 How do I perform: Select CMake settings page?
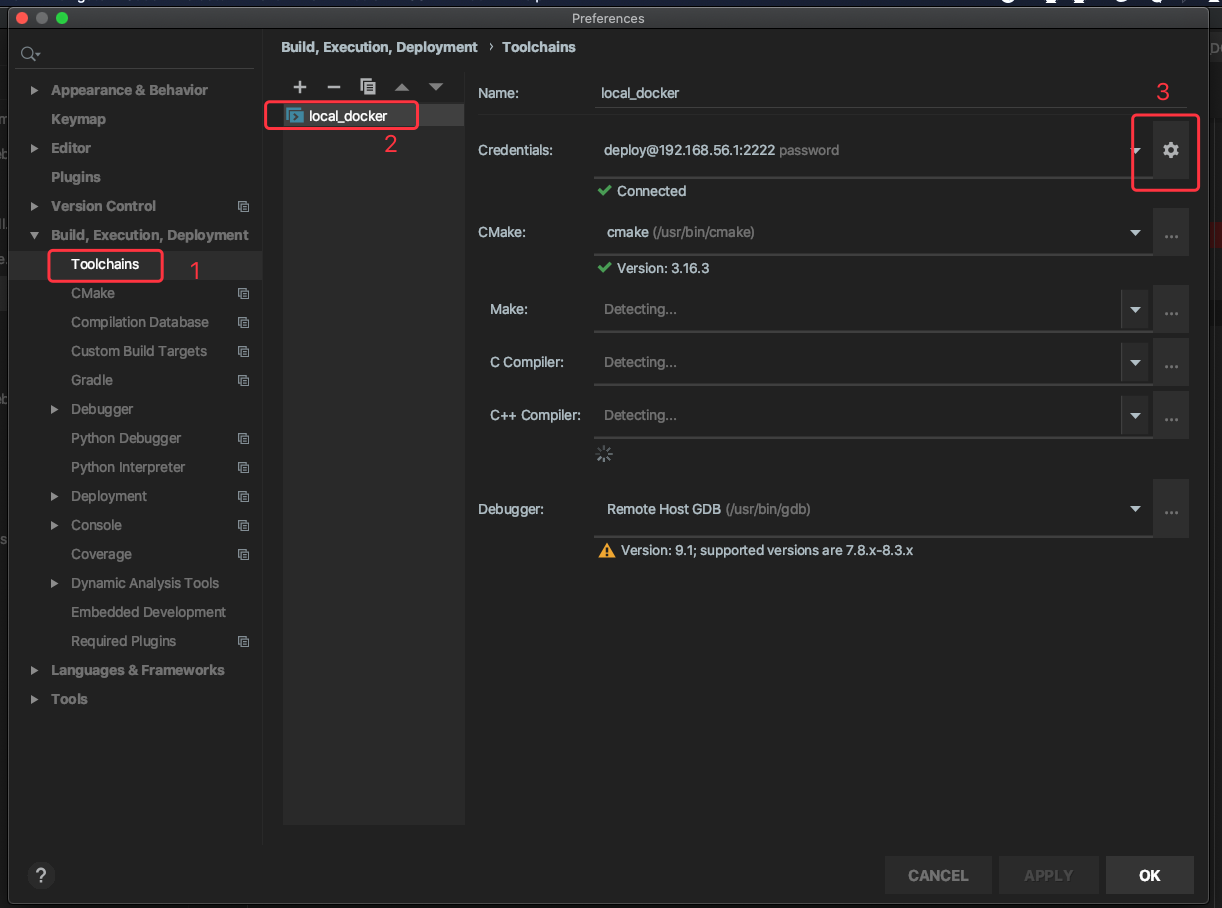click(x=93, y=293)
